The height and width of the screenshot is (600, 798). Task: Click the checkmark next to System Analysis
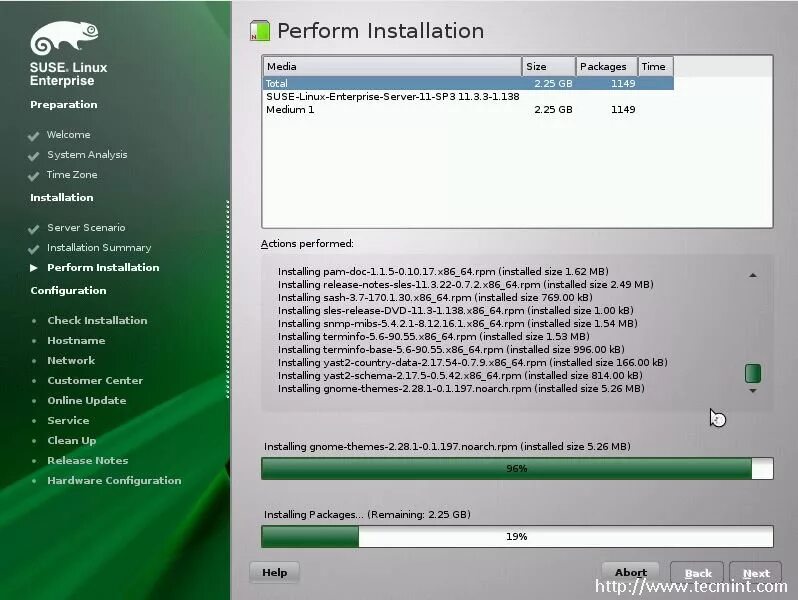click(x=34, y=156)
